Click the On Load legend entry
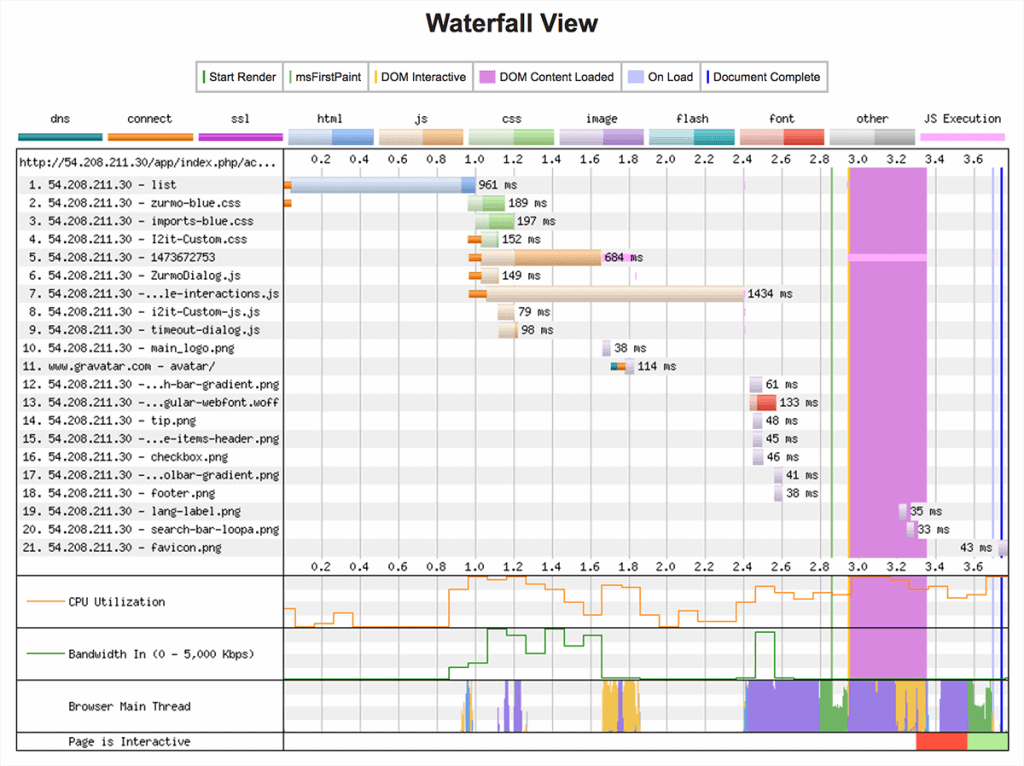The height and width of the screenshot is (766, 1024). point(660,76)
